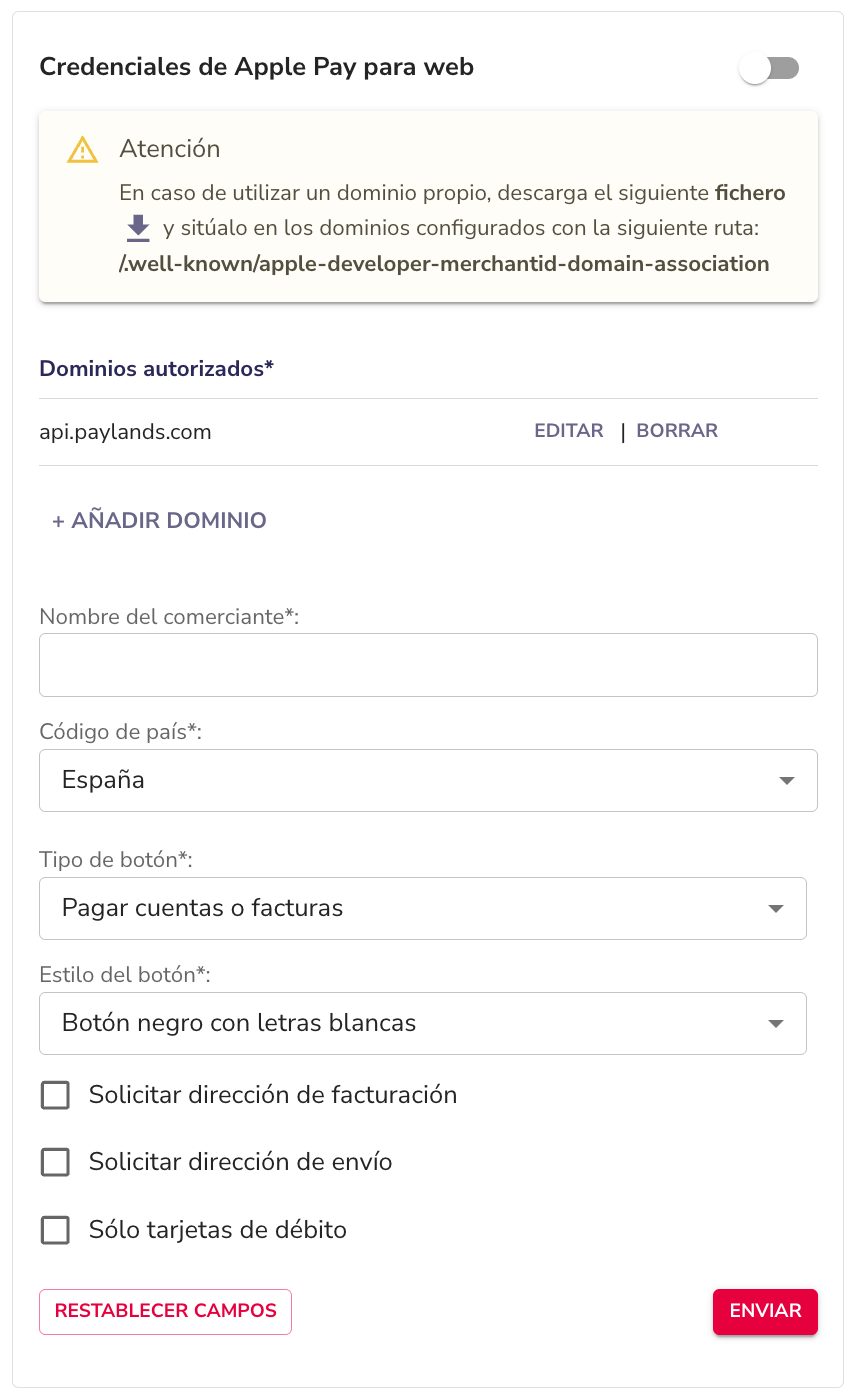The image size is (856, 1398).
Task: Open the Estilo del botón selector
Action: pyautogui.click(x=422, y=1023)
